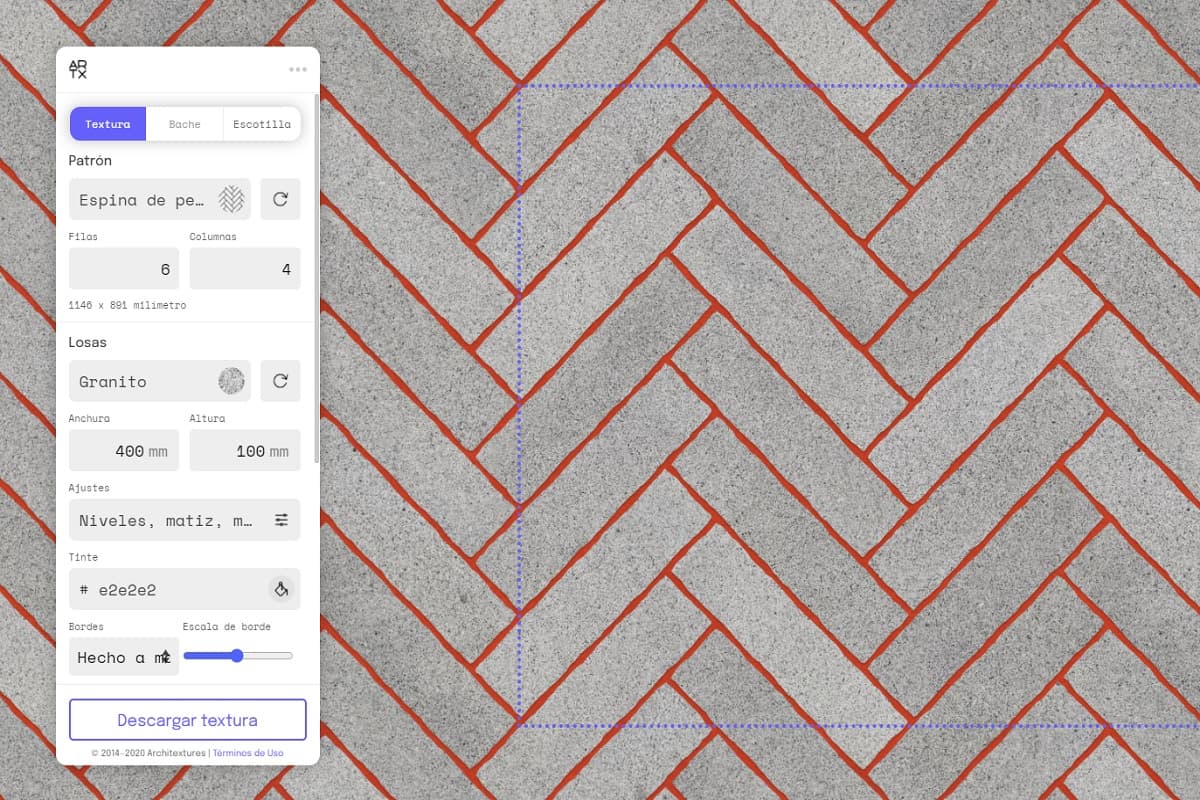The width and height of the screenshot is (1200, 800).
Task: Click the adjustment sliders icon
Action: pyautogui.click(x=282, y=520)
